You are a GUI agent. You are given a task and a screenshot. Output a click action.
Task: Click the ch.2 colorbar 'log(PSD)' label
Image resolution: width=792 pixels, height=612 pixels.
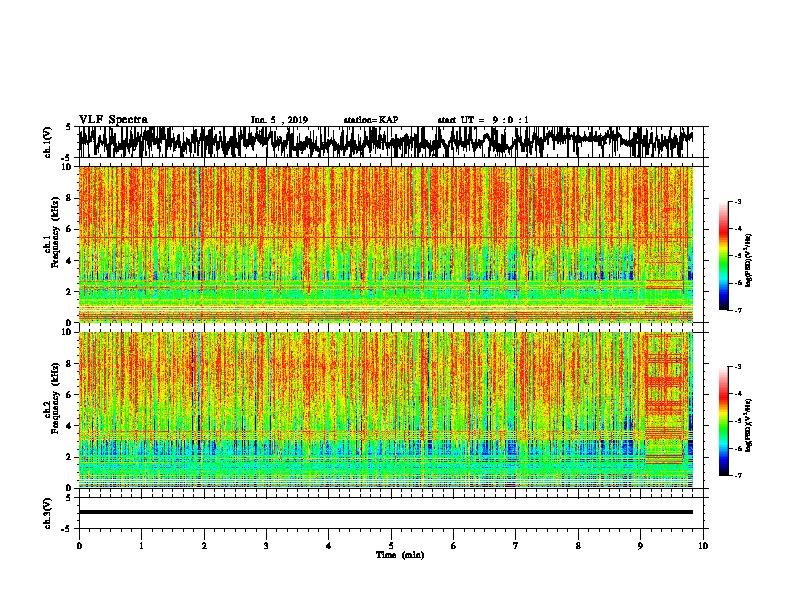(749, 425)
